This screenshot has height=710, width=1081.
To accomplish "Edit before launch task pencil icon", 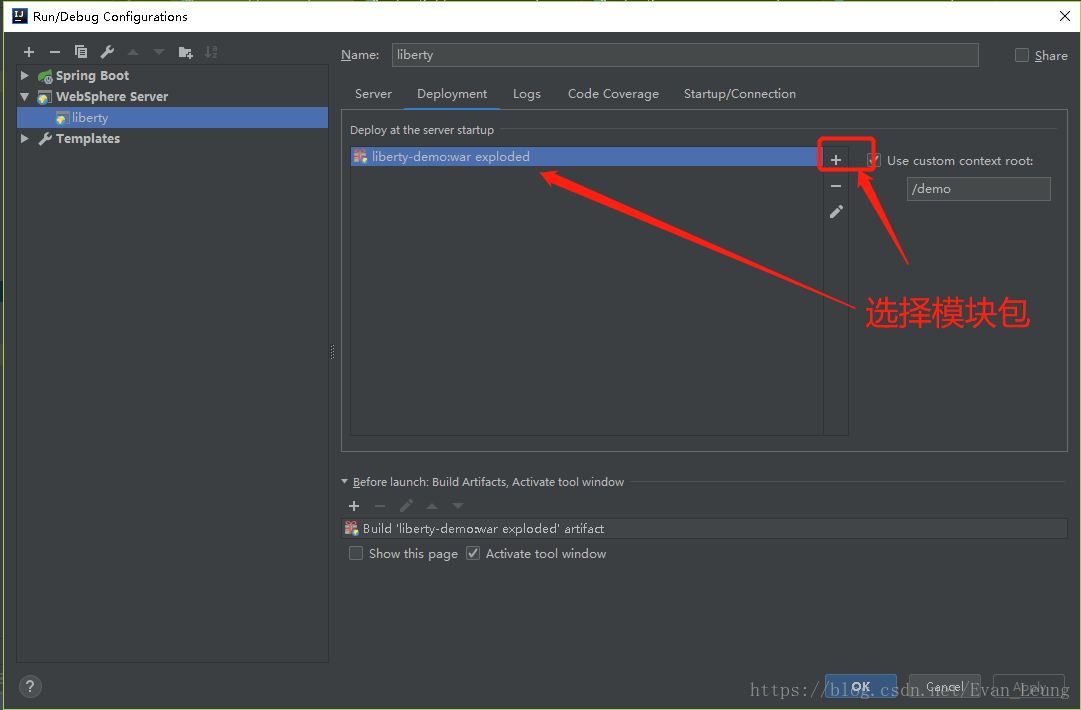I will click(x=406, y=506).
